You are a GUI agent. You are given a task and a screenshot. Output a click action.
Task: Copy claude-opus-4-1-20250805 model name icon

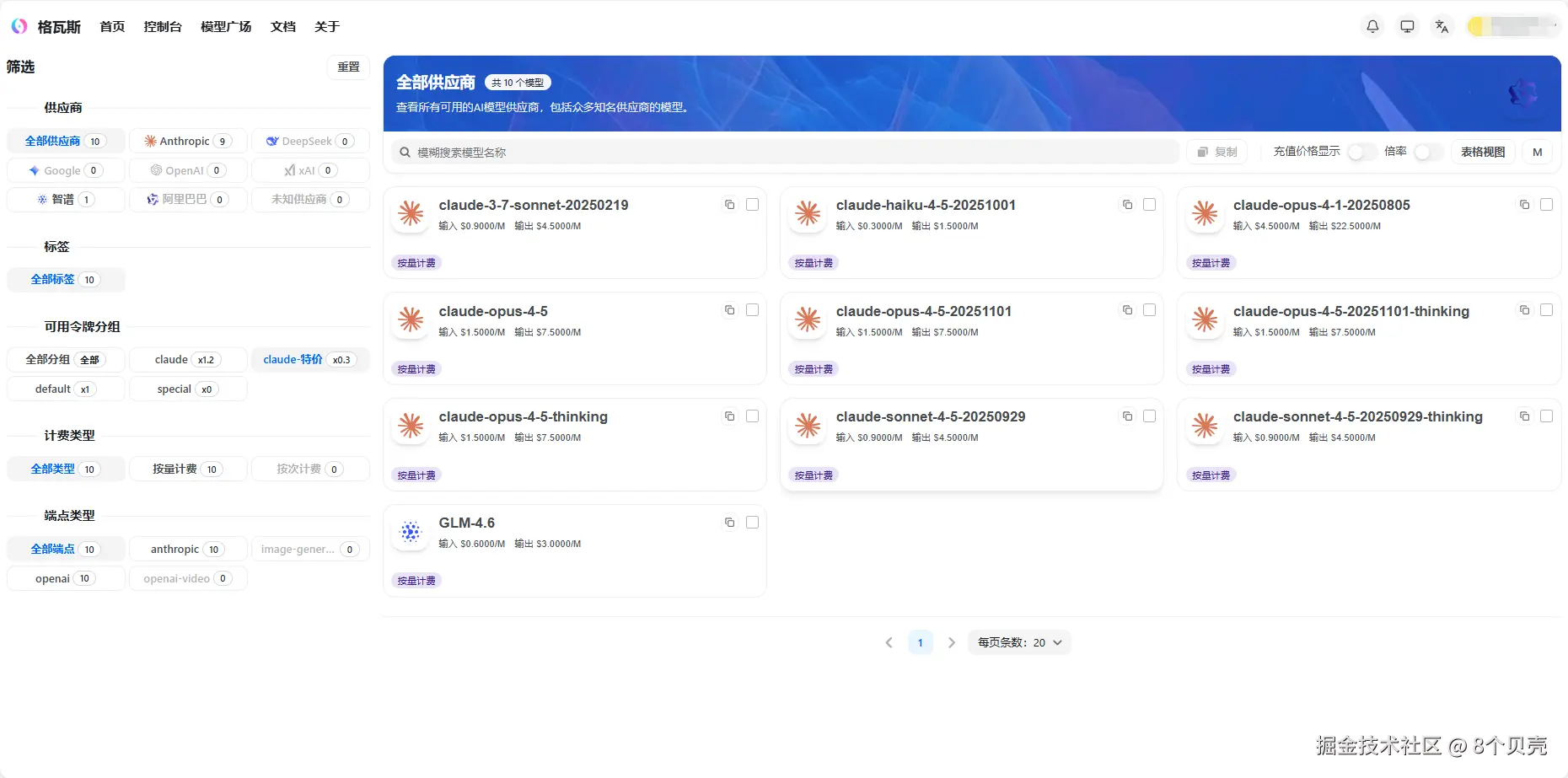point(1524,205)
